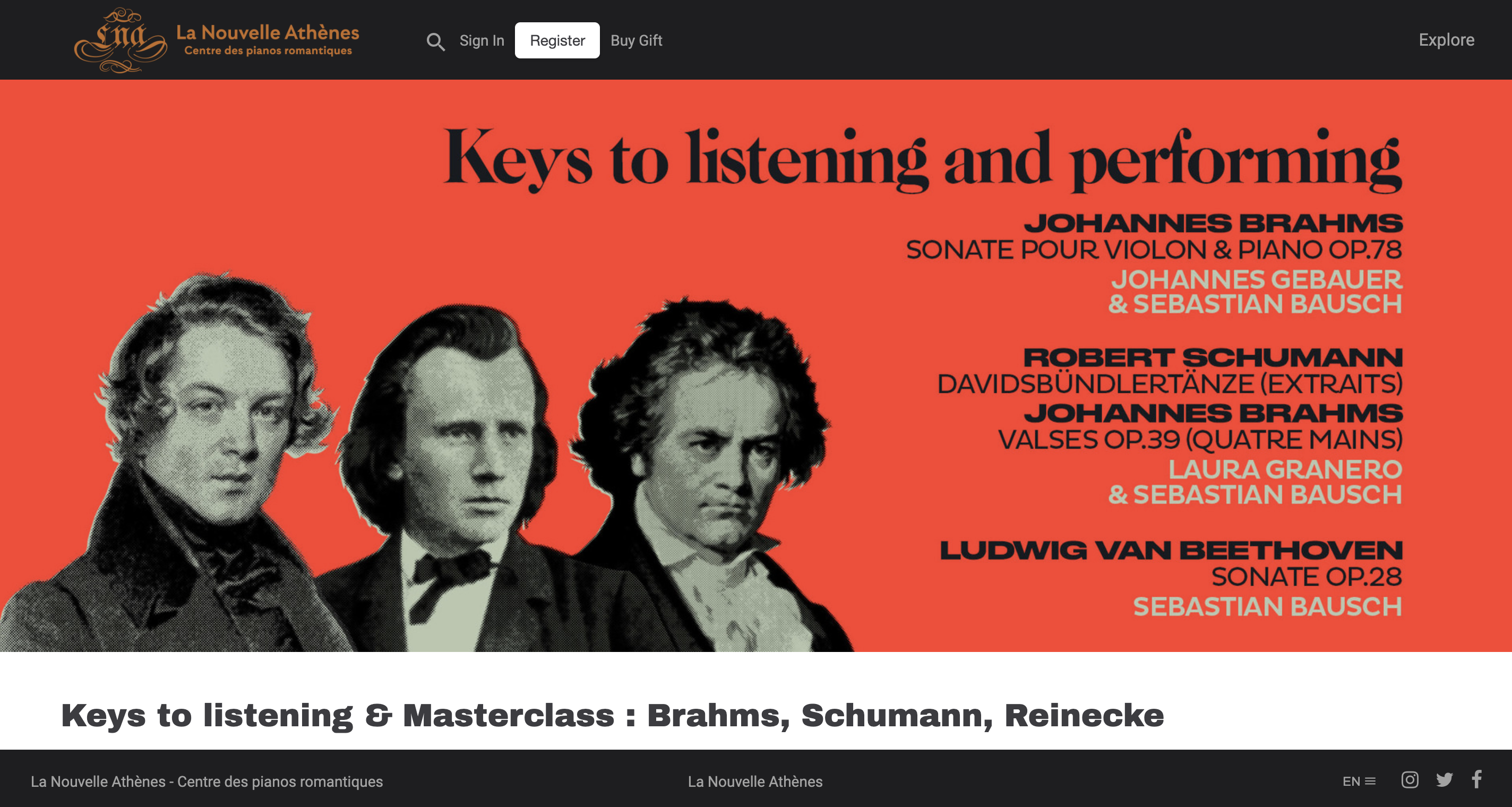Click the search magnifier icon

(435, 41)
